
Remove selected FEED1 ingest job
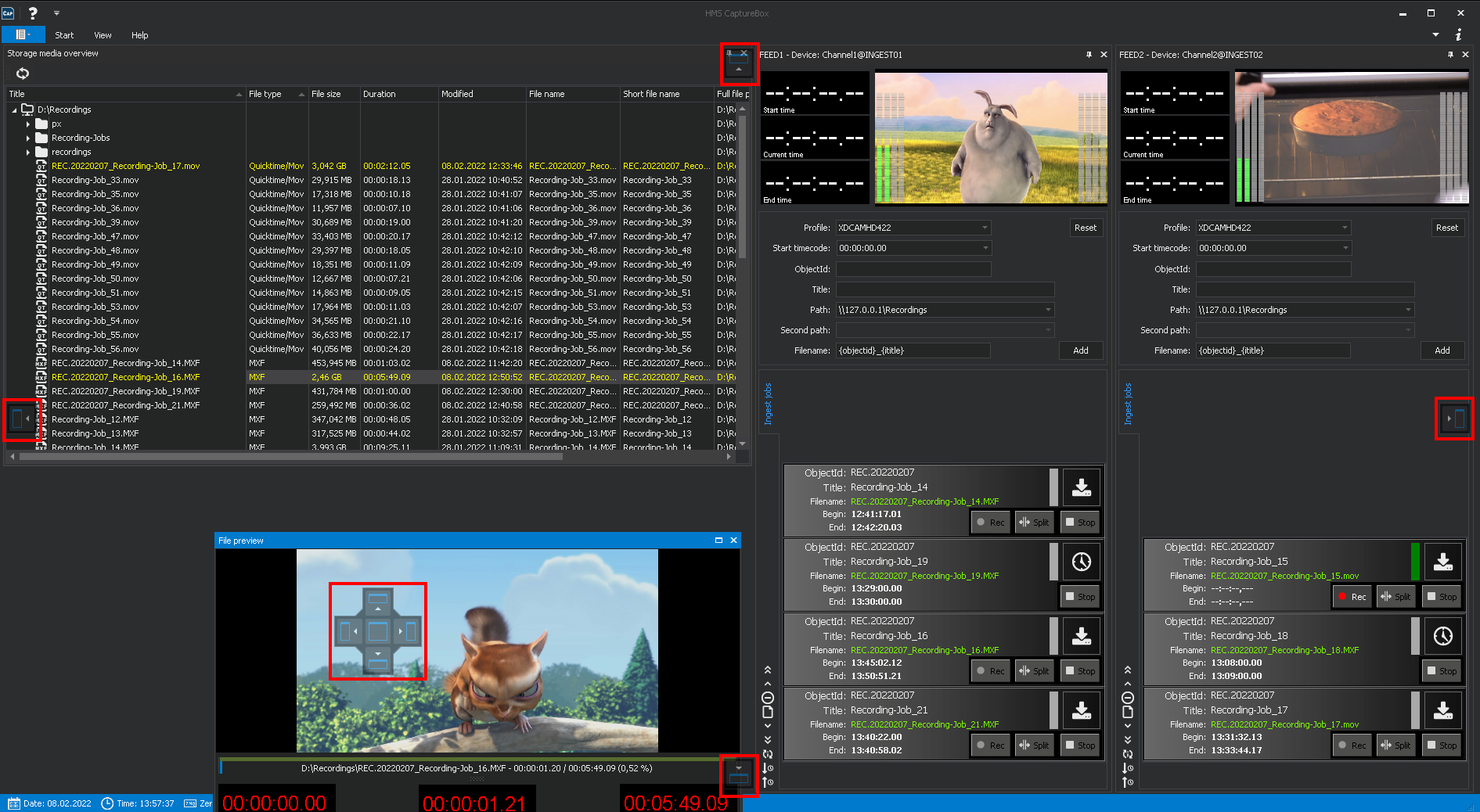tap(768, 698)
